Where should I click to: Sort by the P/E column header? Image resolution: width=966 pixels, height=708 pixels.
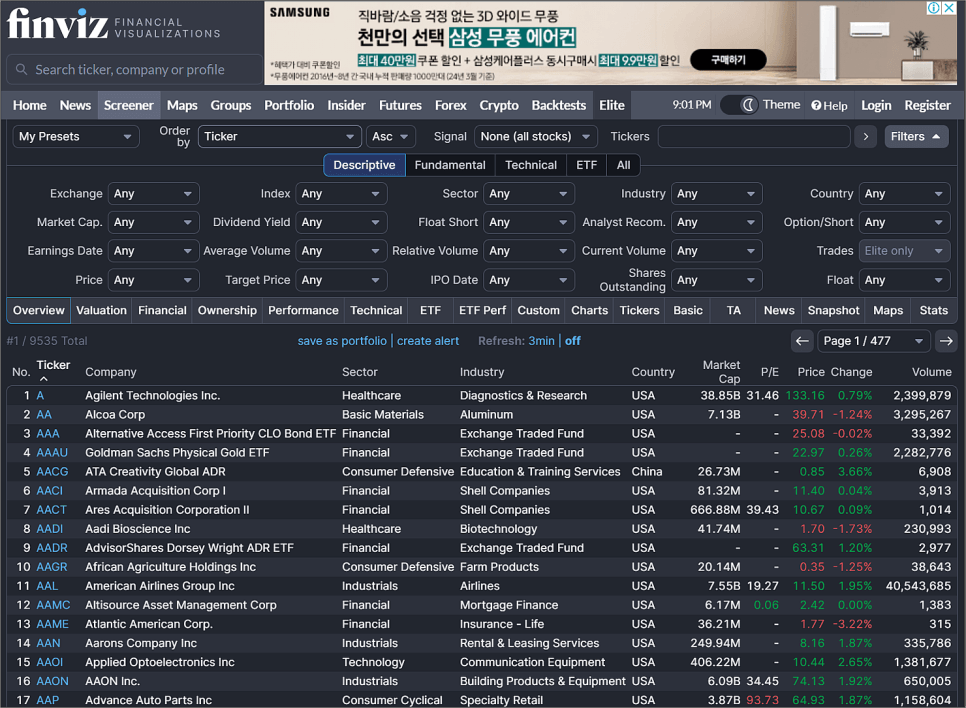(769, 372)
